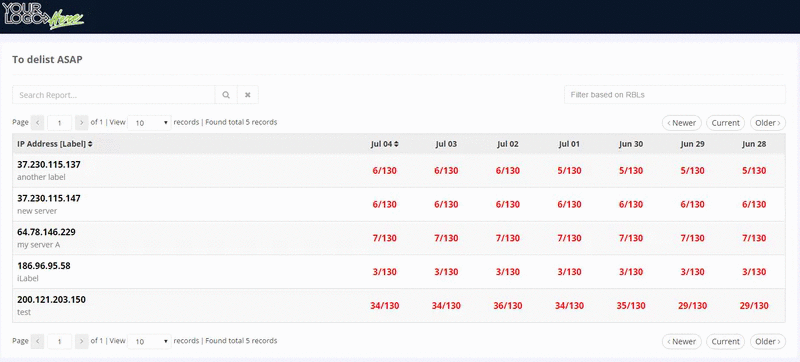The image size is (800, 362).
Task: Sort by the Jul 04 column
Action: [385, 144]
